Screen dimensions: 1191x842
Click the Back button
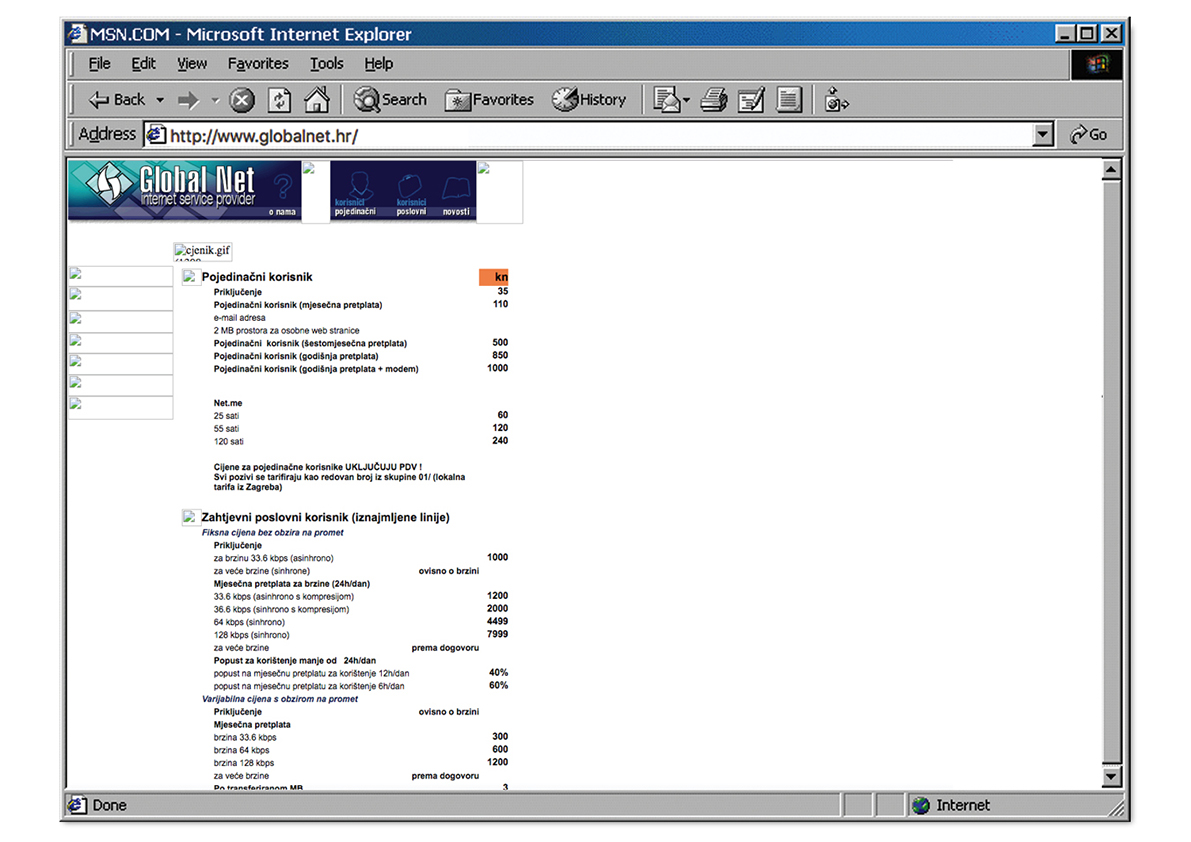coord(116,100)
